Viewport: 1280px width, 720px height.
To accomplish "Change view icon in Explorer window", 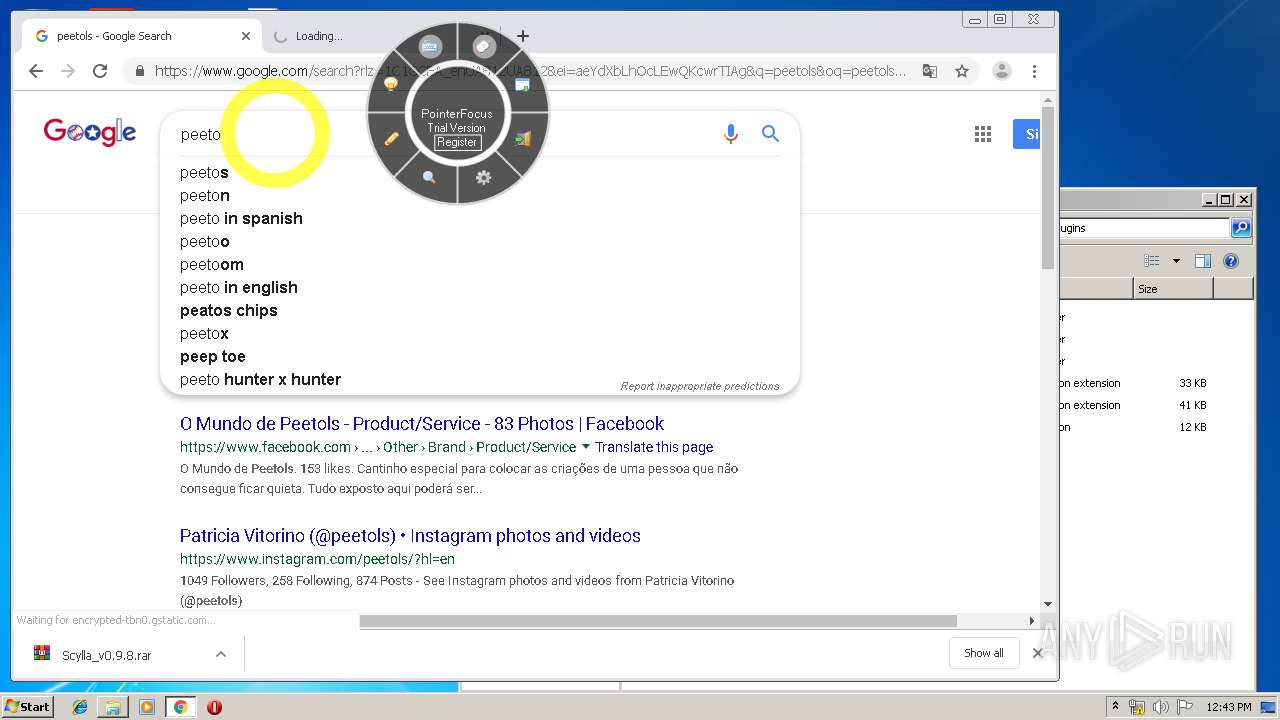I will [x=1152, y=261].
